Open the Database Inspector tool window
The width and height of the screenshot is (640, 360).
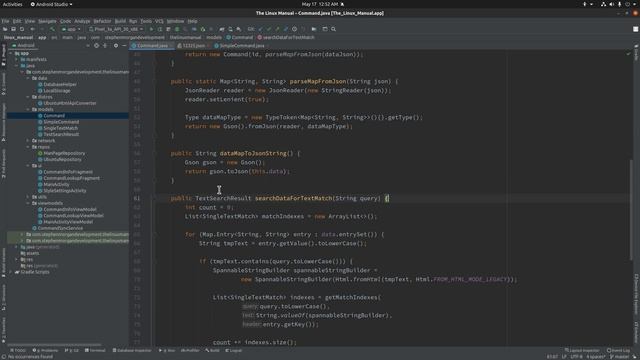132,350
